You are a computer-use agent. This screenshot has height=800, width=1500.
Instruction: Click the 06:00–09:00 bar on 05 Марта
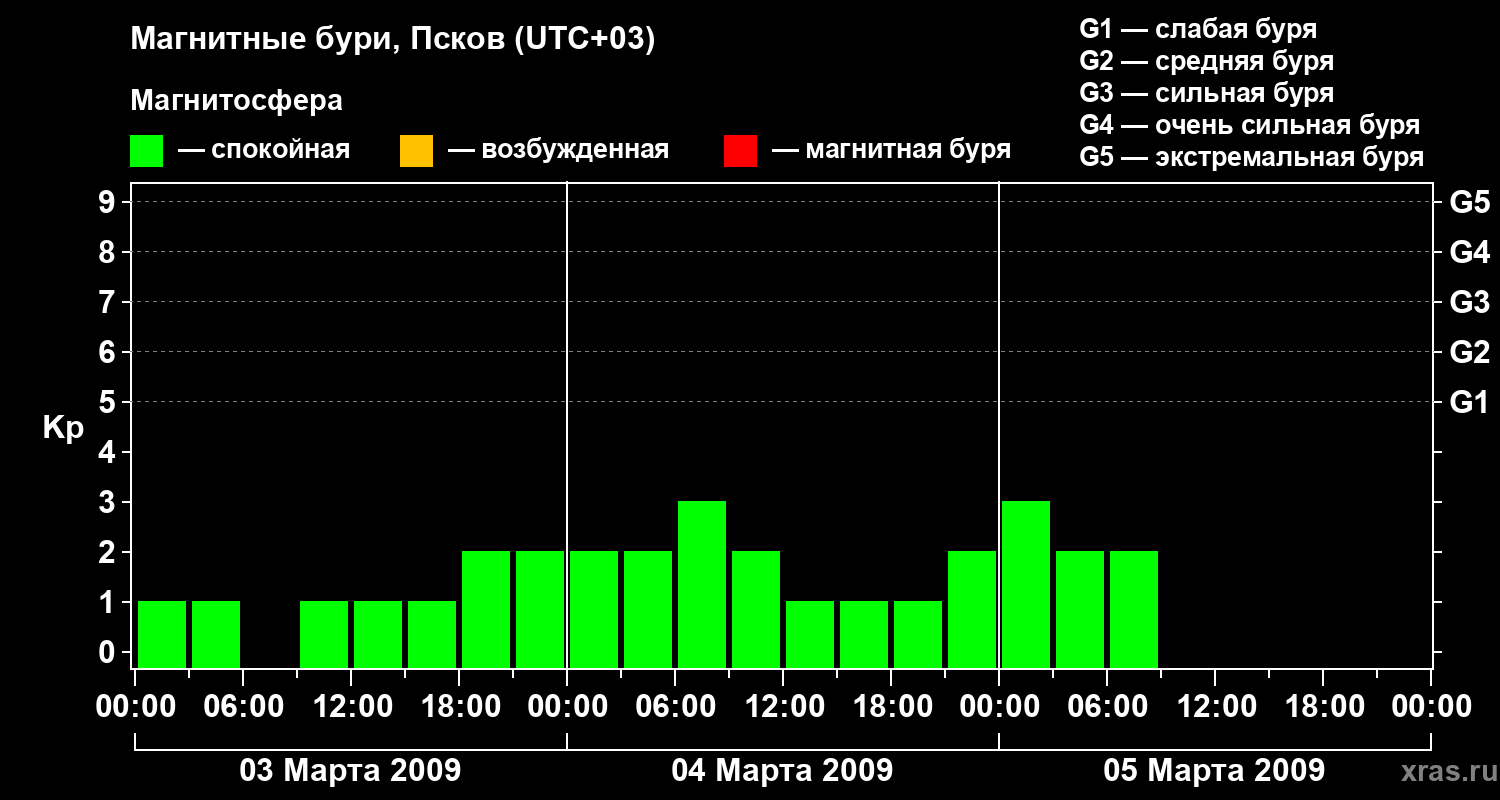pos(1134,609)
